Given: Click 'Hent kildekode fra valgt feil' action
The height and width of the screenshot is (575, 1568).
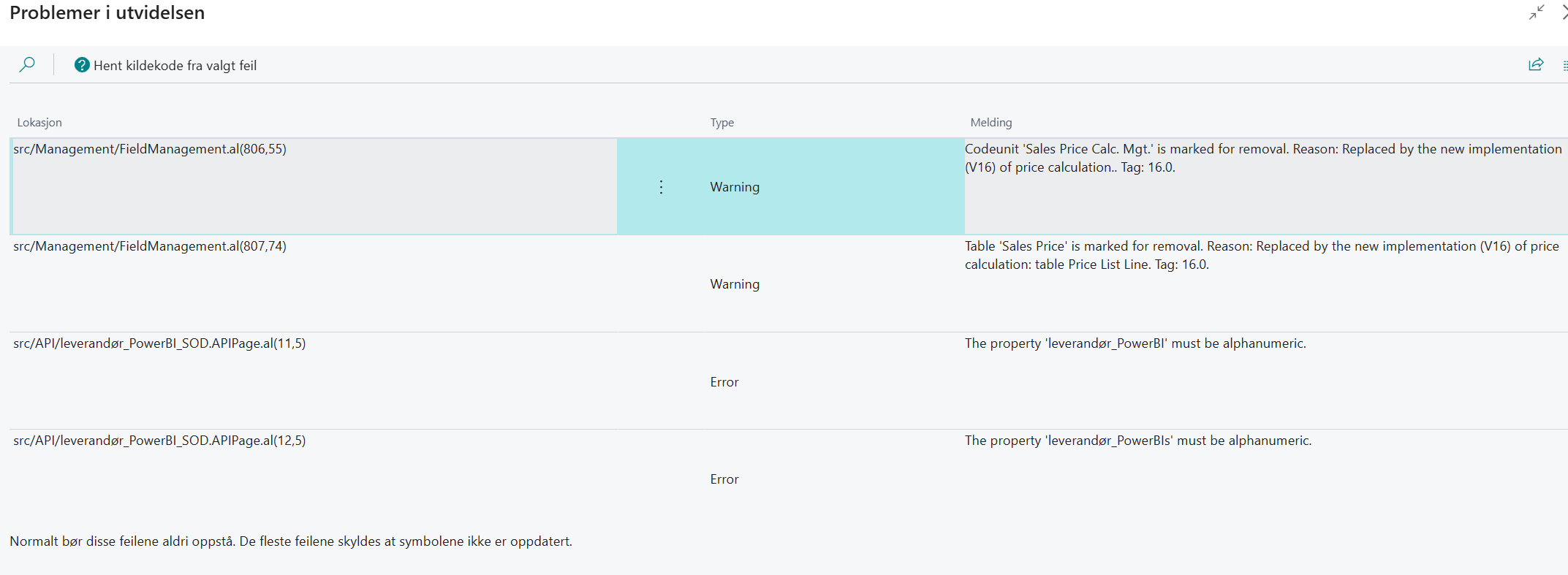Looking at the screenshot, I should coord(175,66).
